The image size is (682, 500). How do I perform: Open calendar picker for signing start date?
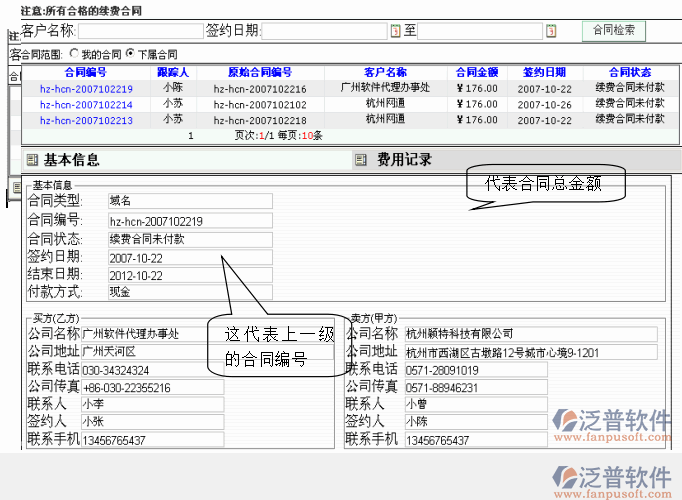click(396, 32)
